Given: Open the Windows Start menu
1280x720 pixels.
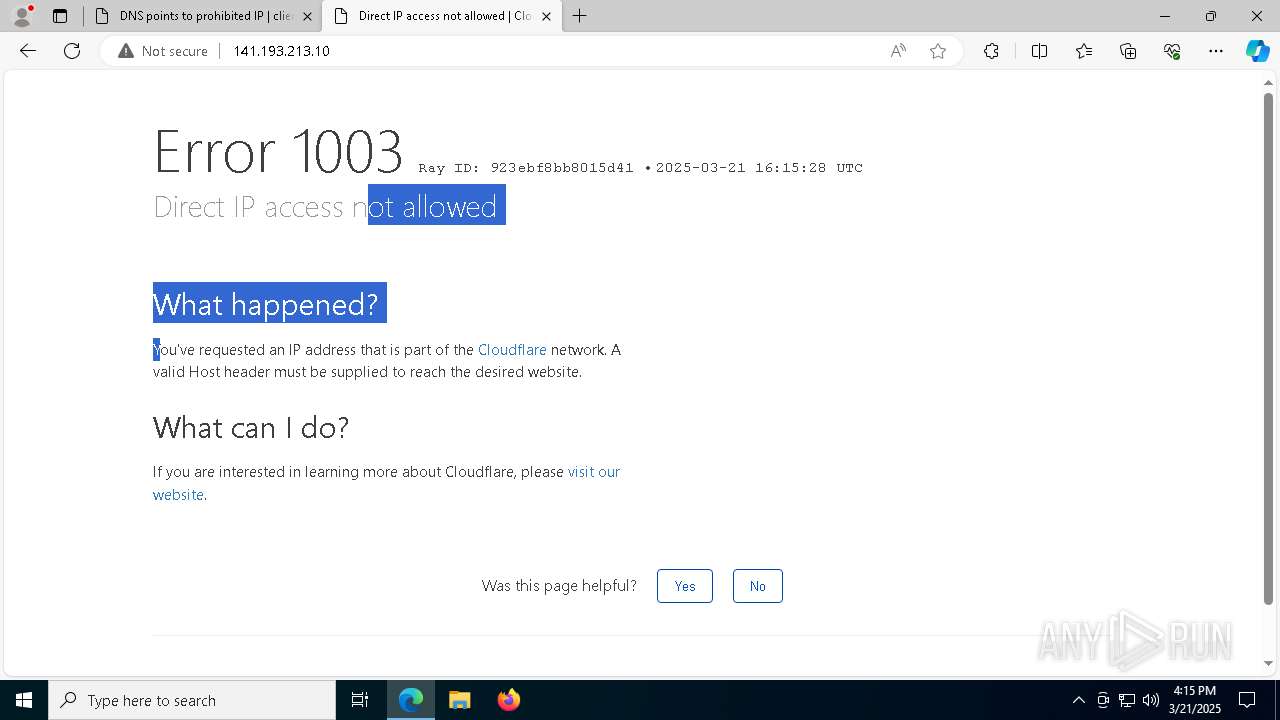Looking at the screenshot, I should (24, 700).
